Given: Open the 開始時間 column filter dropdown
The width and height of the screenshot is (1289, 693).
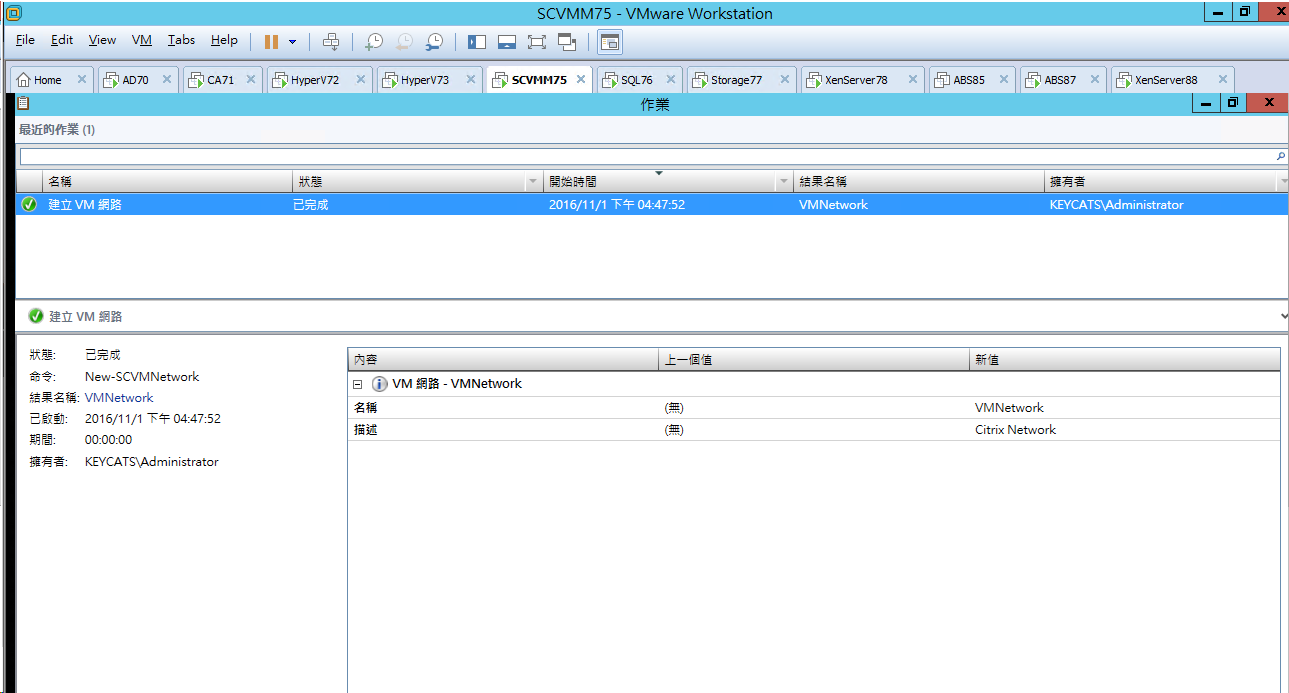Looking at the screenshot, I should click(x=784, y=182).
